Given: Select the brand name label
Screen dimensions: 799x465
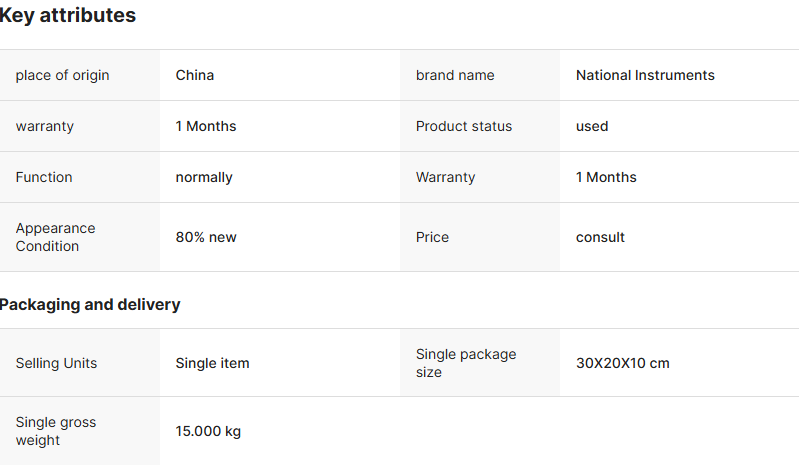Looking at the screenshot, I should (x=455, y=75).
